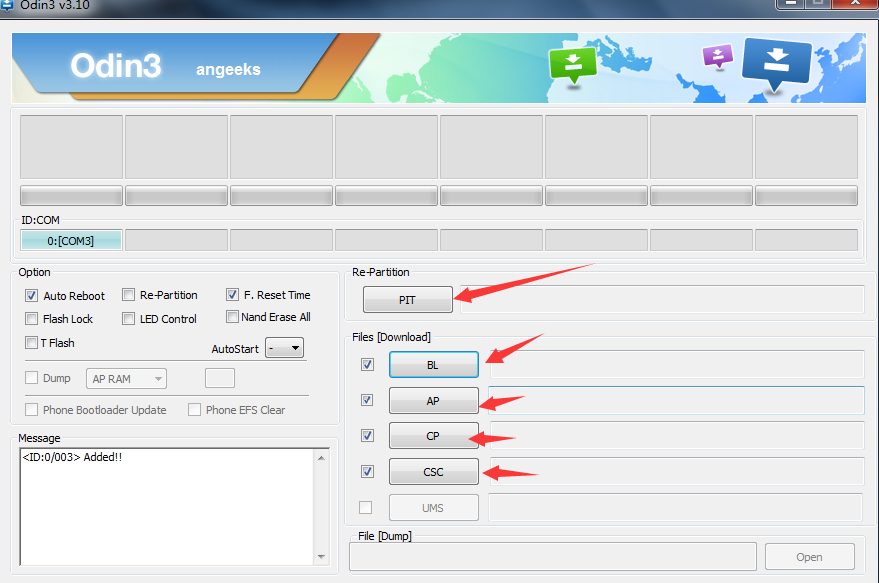Enable the Re-Partition option checkbox
This screenshot has width=879, height=583.
click(x=128, y=295)
